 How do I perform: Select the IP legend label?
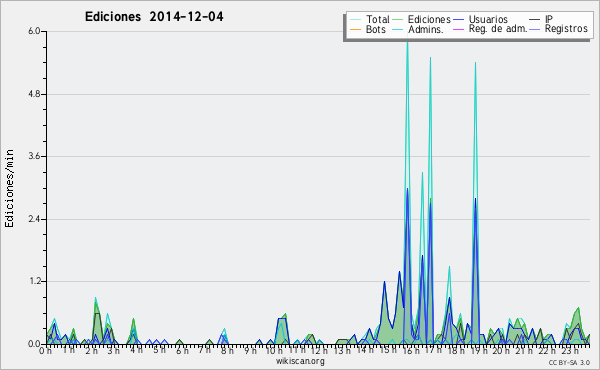click(549, 19)
